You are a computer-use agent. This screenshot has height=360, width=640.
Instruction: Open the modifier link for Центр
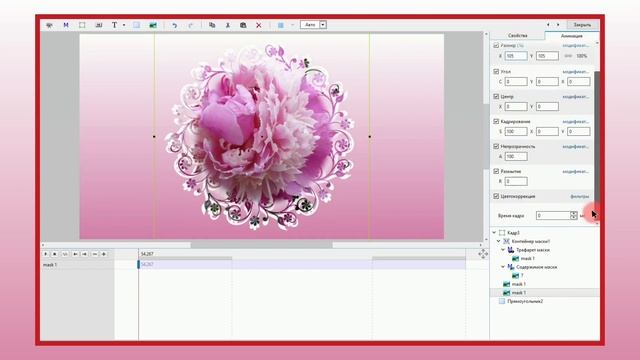coord(576,97)
